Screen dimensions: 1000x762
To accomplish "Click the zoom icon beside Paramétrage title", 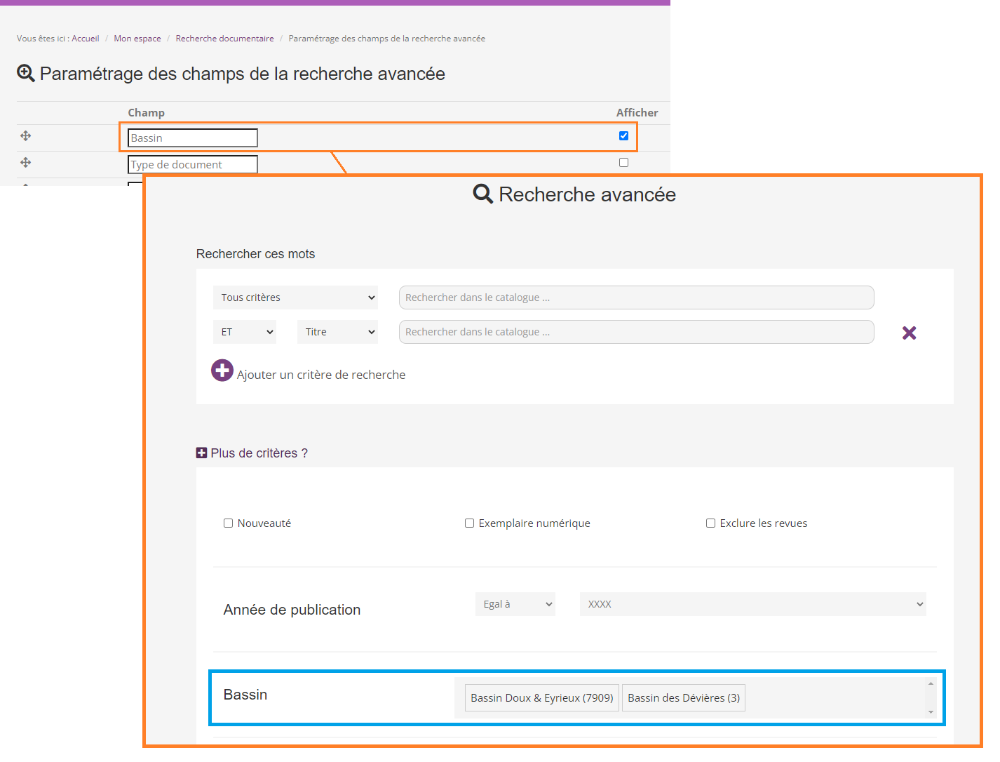I will pyautogui.click(x=26, y=73).
